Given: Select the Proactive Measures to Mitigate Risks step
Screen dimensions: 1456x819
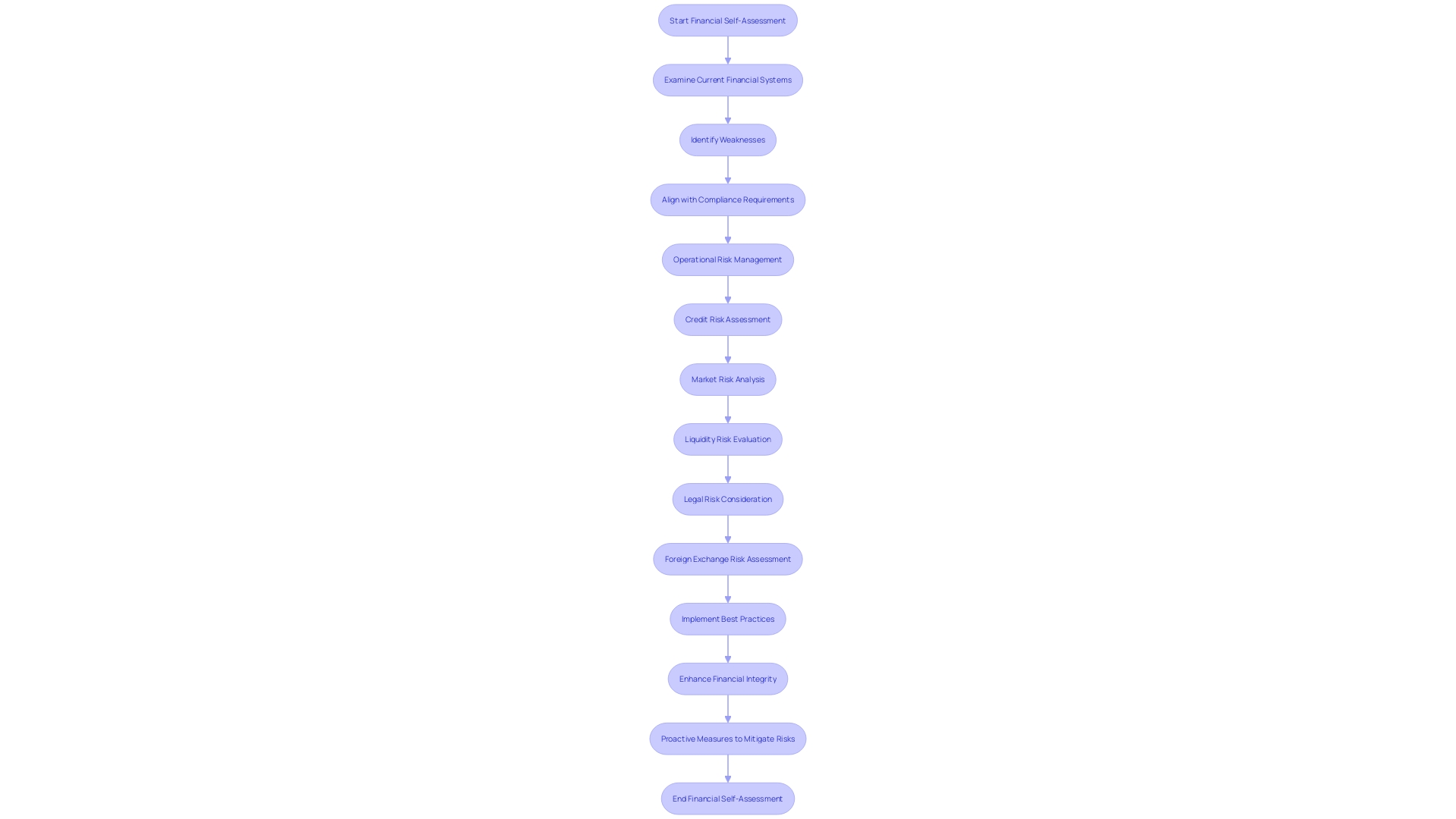Looking at the screenshot, I should [727, 738].
